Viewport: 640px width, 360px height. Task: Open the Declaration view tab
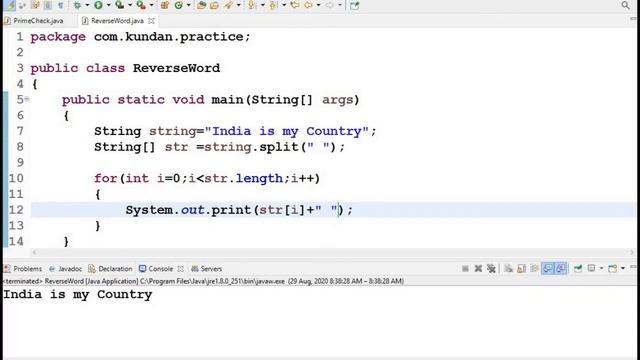click(110, 269)
